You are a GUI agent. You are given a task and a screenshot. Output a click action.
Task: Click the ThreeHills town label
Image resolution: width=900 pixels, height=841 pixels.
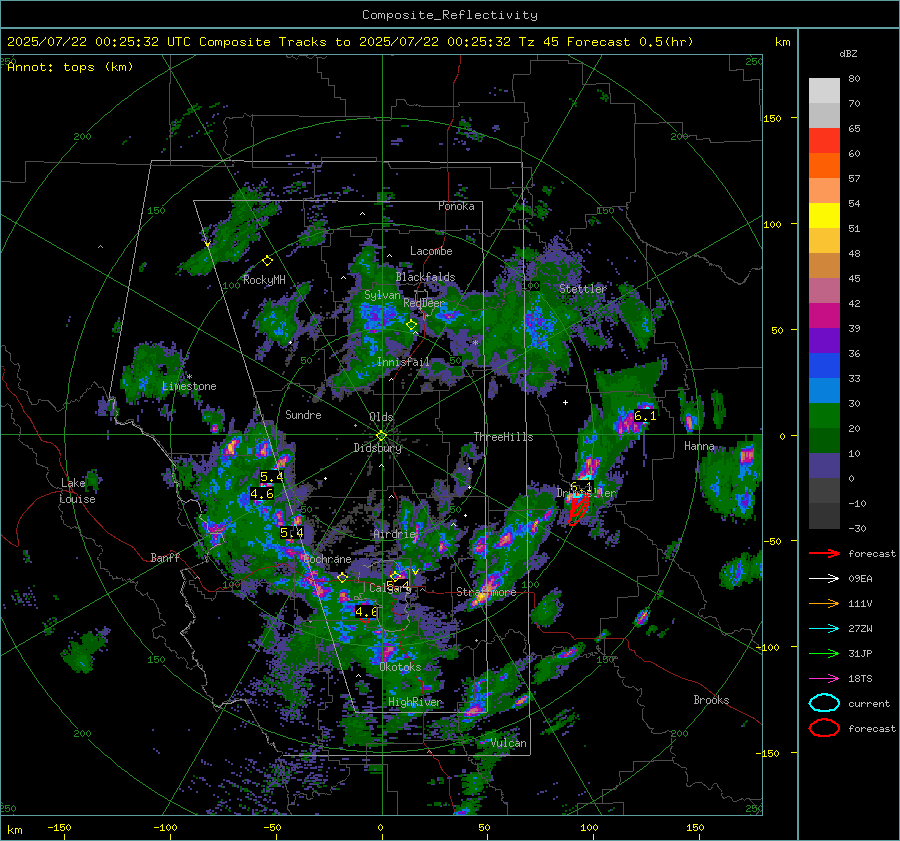[x=503, y=437]
